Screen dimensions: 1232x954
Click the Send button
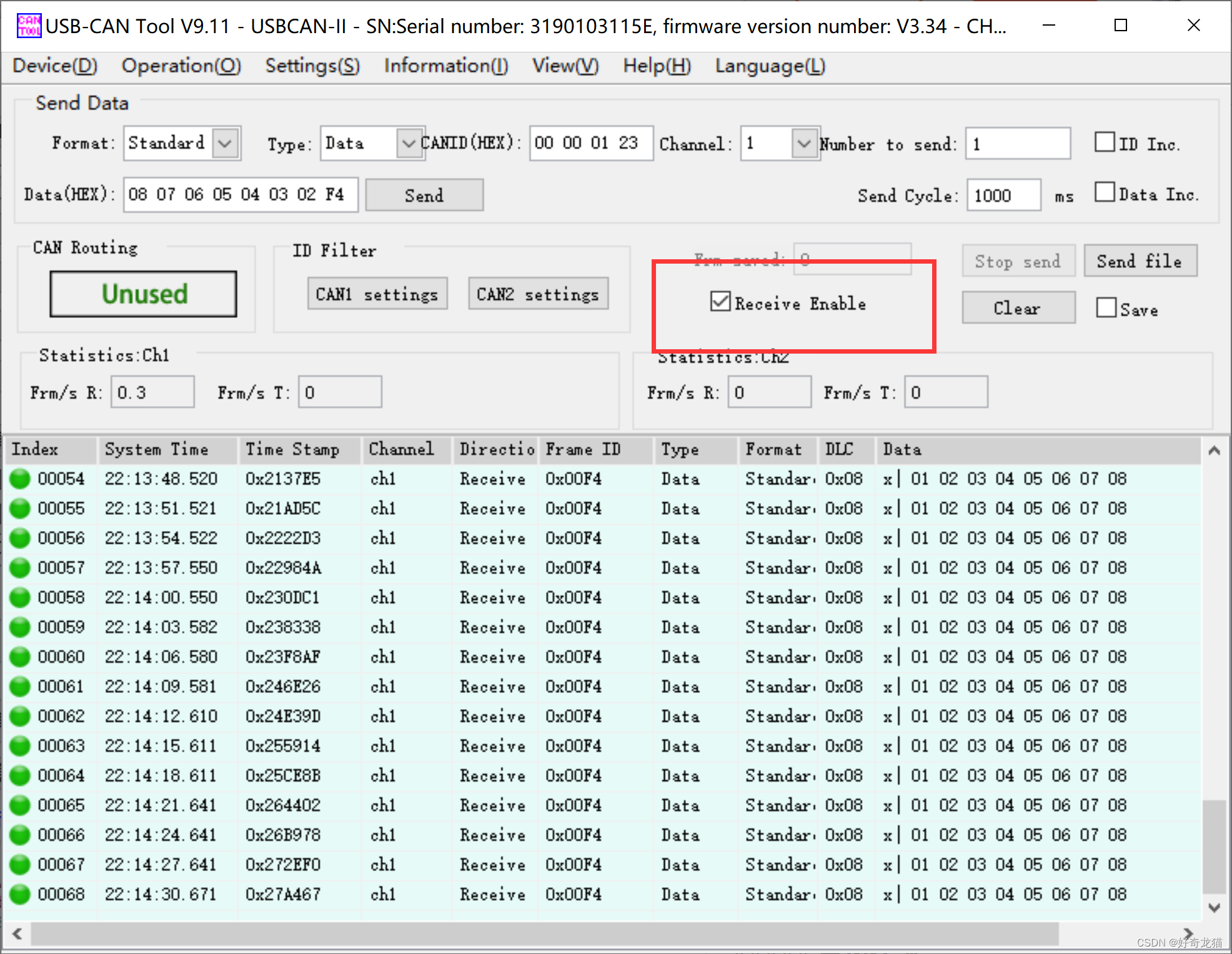(424, 195)
